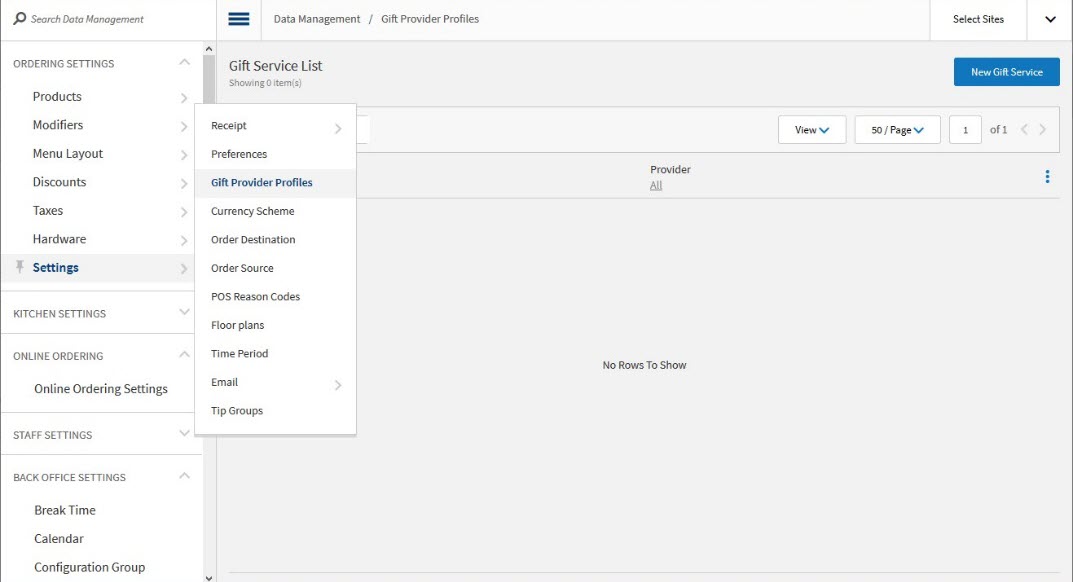
Task: Click the page number input field
Action: point(965,130)
